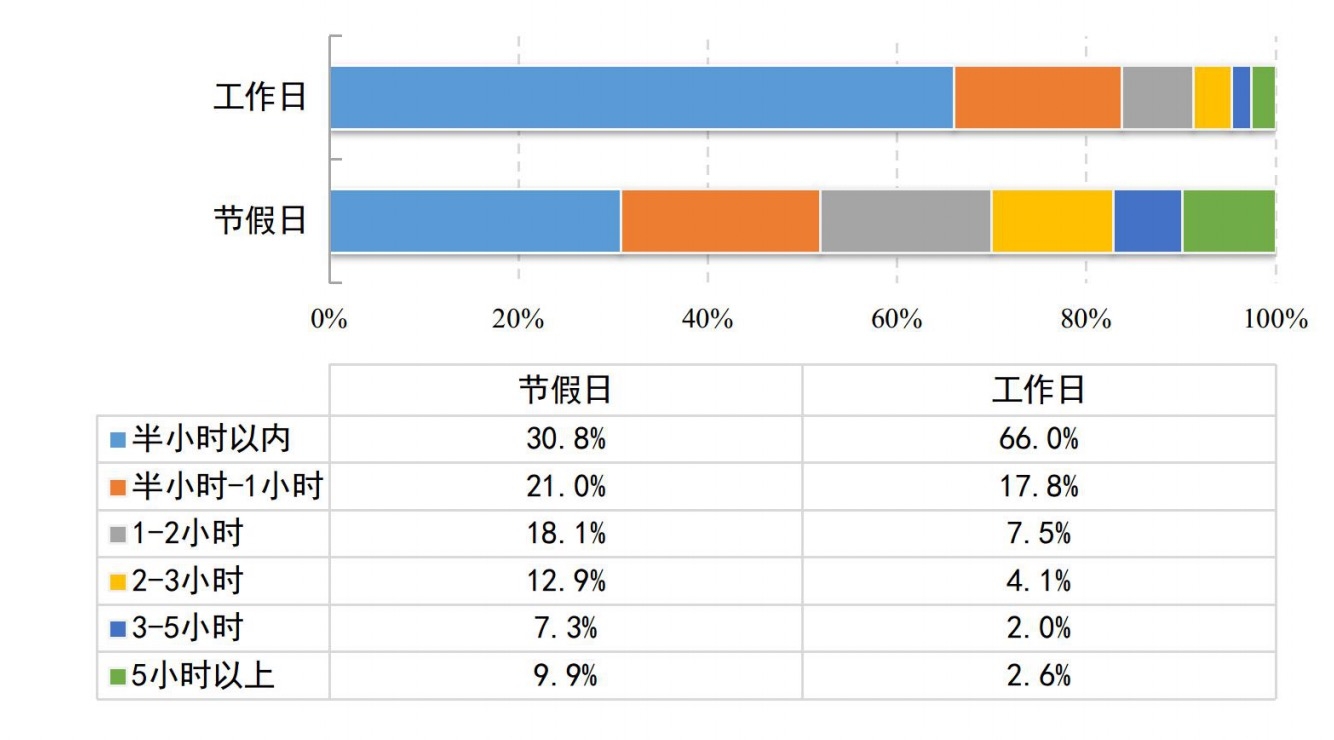Screen dimensions: 1334x740
Task: Click the 节假日 table column header
Action: pyautogui.click(x=565, y=390)
